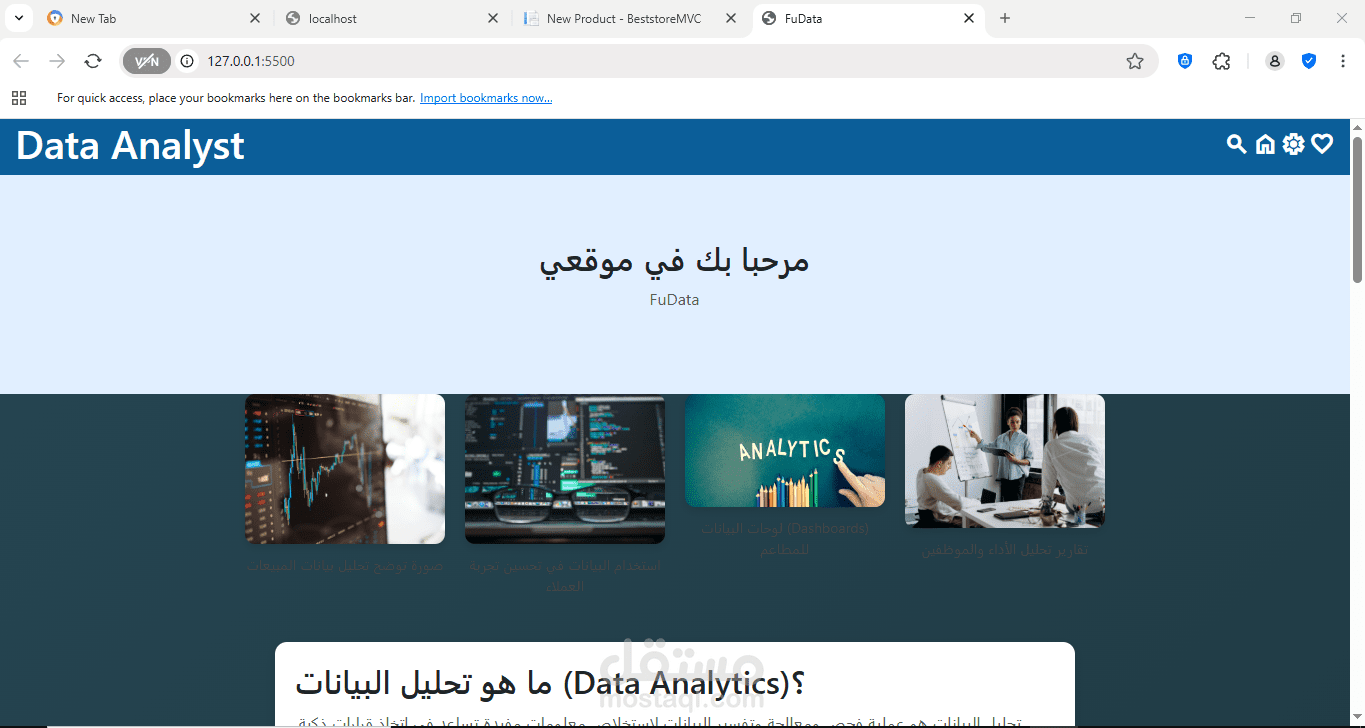Open the team whiteboard meeting image
The image size is (1365, 728).
(1005, 461)
